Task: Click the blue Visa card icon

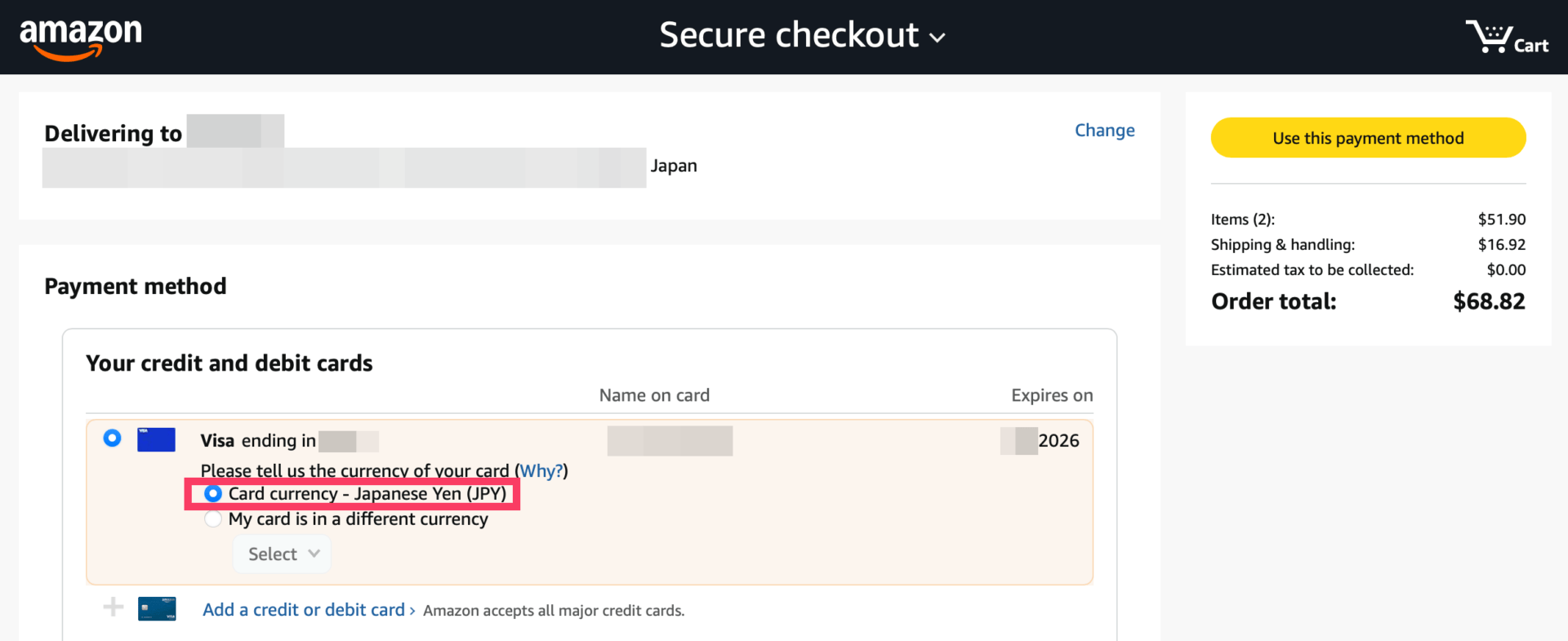Action: [x=156, y=440]
